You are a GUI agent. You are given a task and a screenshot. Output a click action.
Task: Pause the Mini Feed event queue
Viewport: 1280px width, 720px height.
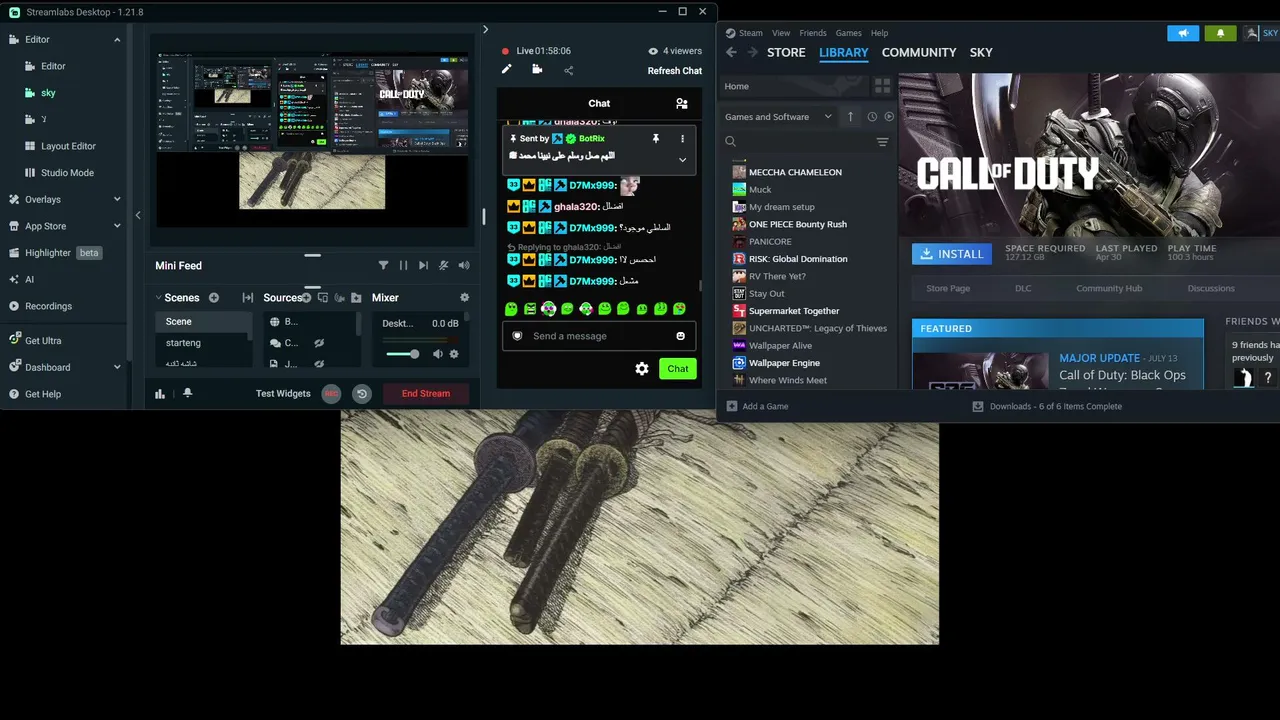click(403, 265)
